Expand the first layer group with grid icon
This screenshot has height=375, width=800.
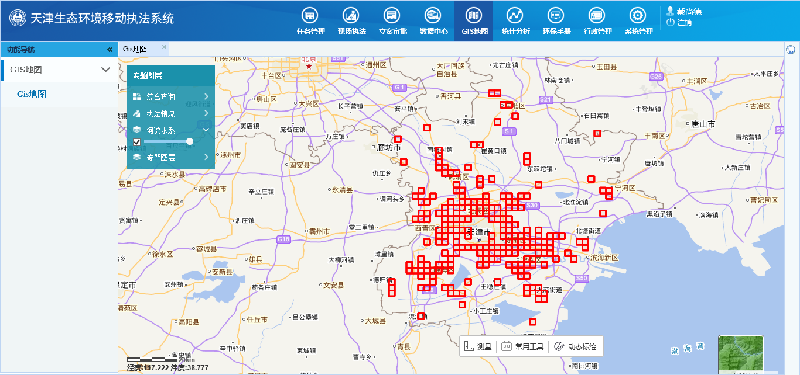(170, 96)
